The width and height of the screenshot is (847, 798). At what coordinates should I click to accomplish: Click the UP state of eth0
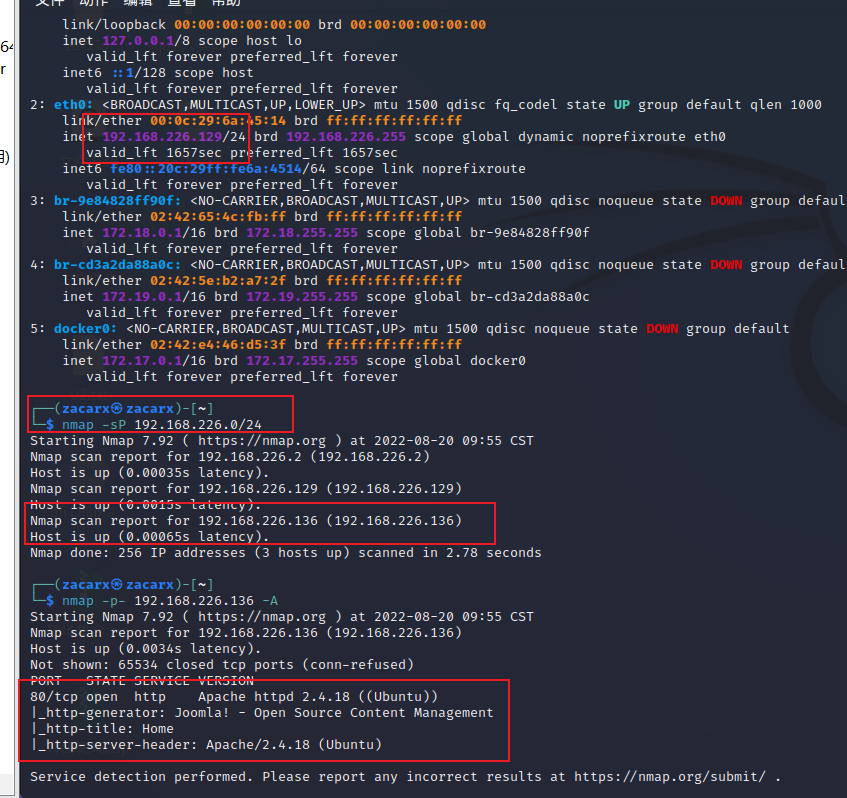pos(623,104)
